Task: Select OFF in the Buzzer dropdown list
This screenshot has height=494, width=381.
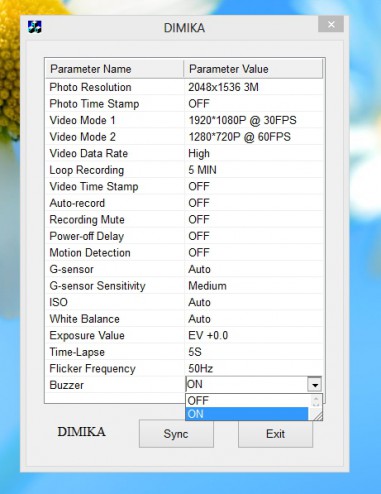Action: [248, 400]
